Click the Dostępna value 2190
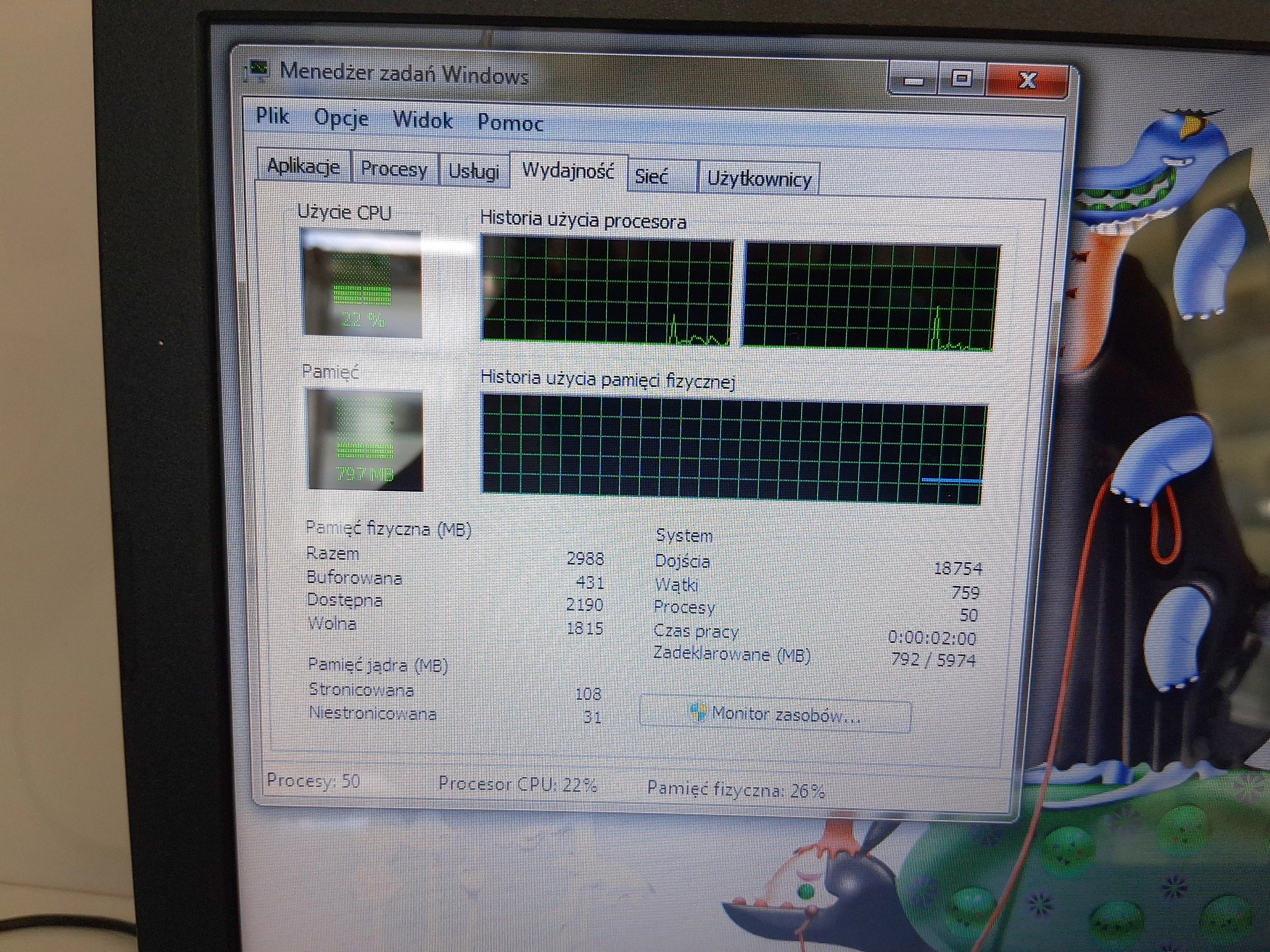The height and width of the screenshot is (952, 1270). (x=585, y=604)
